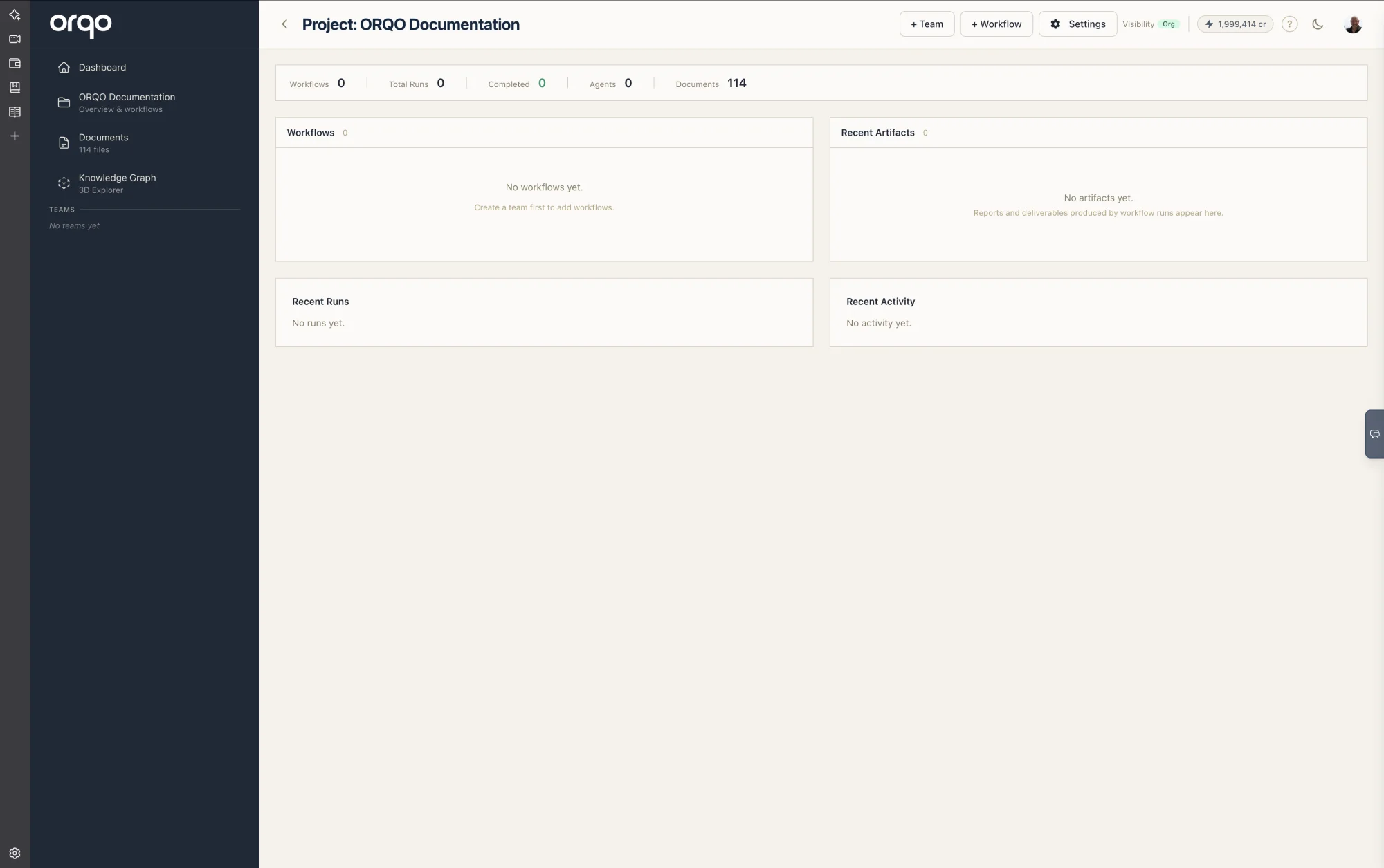
Task: Click the Agents 0 stat
Action: coord(610,83)
